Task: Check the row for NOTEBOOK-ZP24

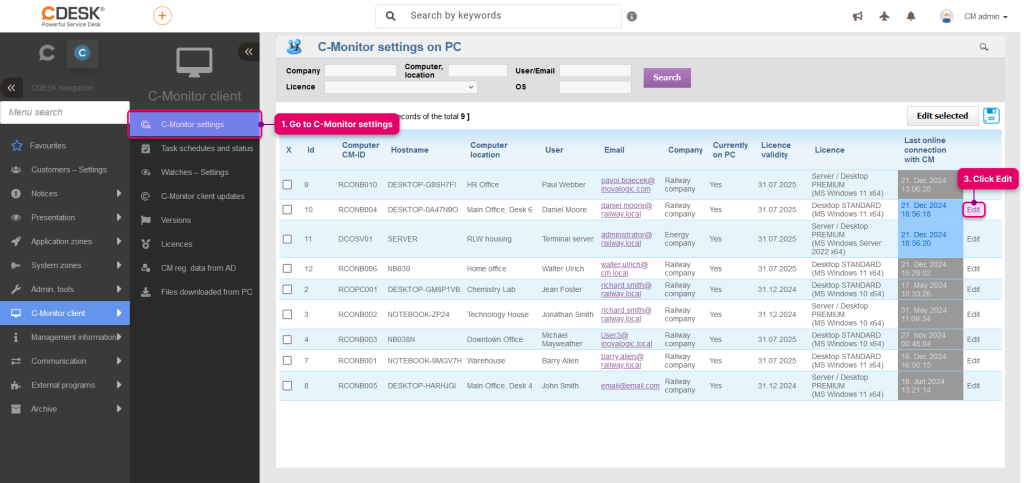Action: coord(287,314)
